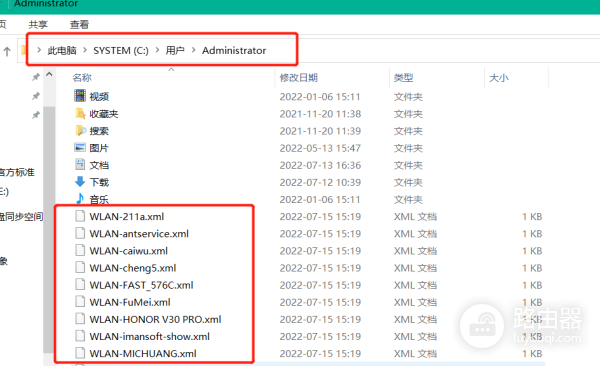Open the 共享 ribbon tab
The width and height of the screenshot is (600, 366).
[38, 25]
